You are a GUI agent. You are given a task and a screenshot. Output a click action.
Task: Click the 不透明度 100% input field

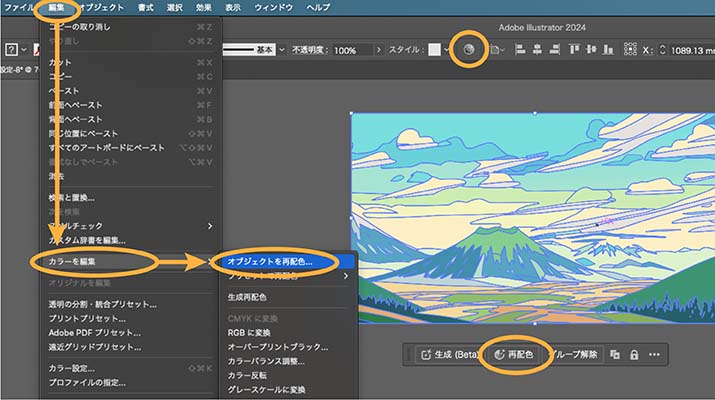(352, 50)
